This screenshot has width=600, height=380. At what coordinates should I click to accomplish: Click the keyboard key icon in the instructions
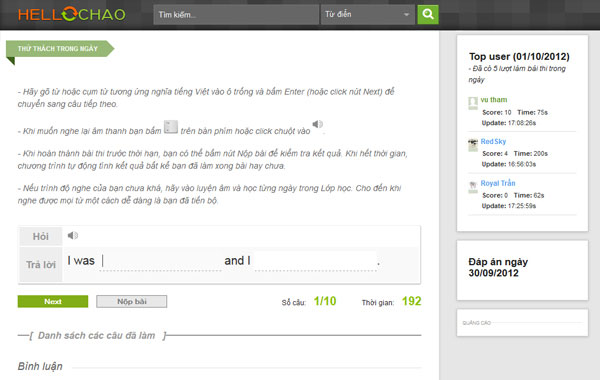coord(171,127)
